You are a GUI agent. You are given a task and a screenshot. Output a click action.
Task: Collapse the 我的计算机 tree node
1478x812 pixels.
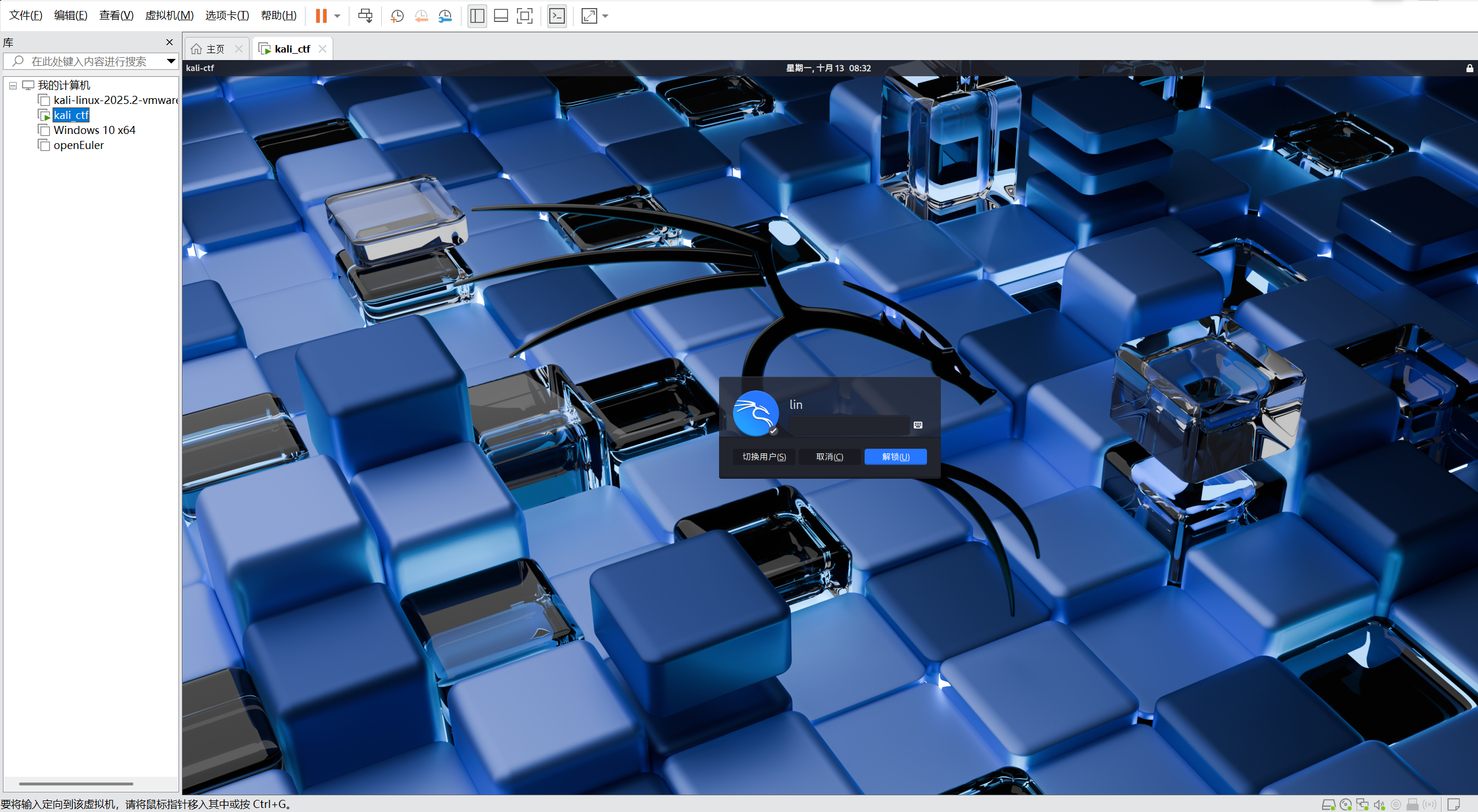[x=13, y=85]
